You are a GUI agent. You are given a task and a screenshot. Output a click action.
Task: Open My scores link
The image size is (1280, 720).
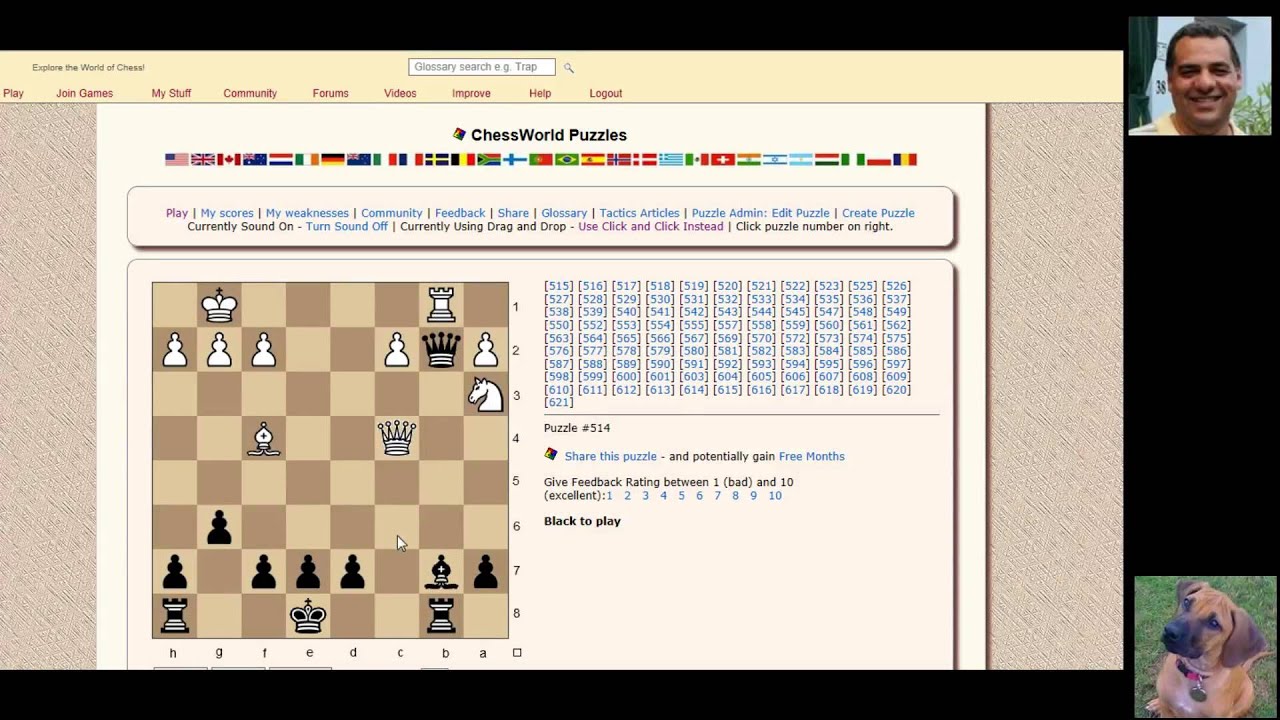(227, 213)
